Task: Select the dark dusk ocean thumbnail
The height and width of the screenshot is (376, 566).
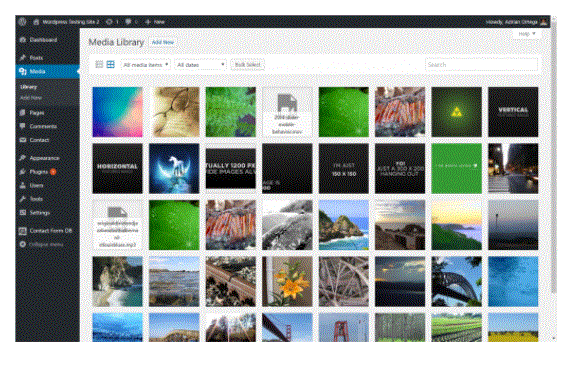Action: pos(400,282)
